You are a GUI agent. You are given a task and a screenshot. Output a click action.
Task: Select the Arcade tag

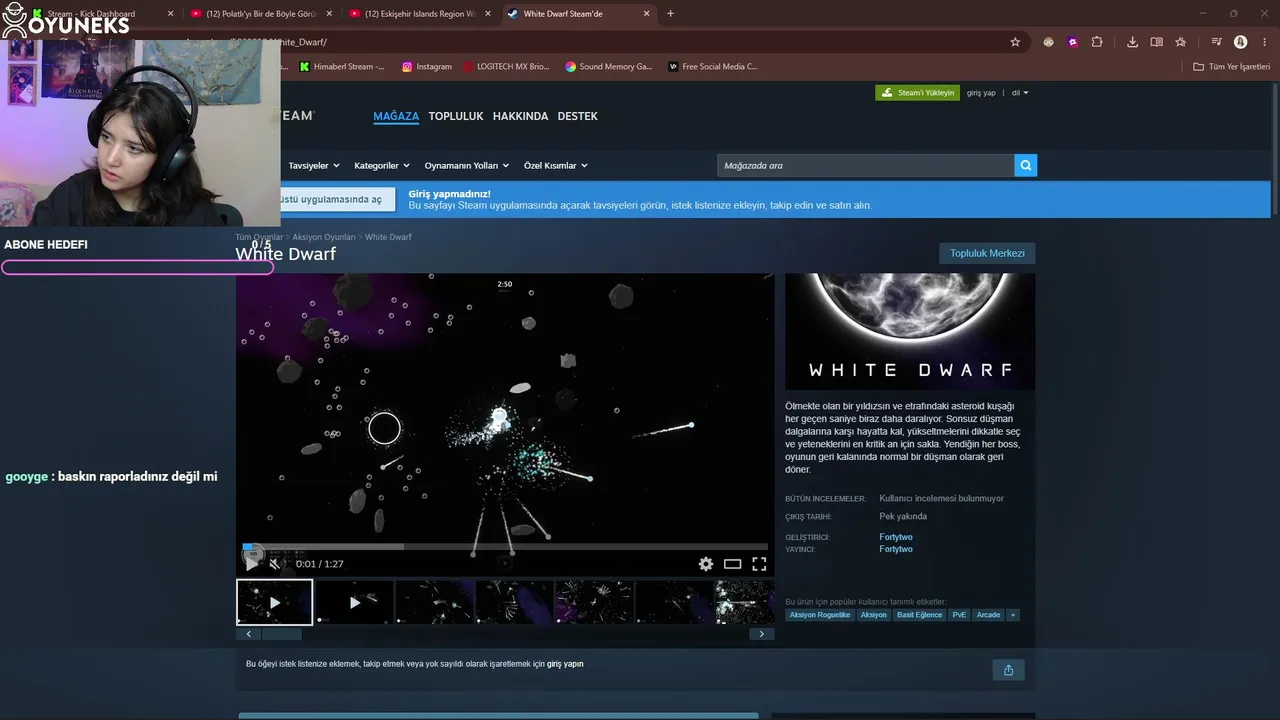pos(988,615)
